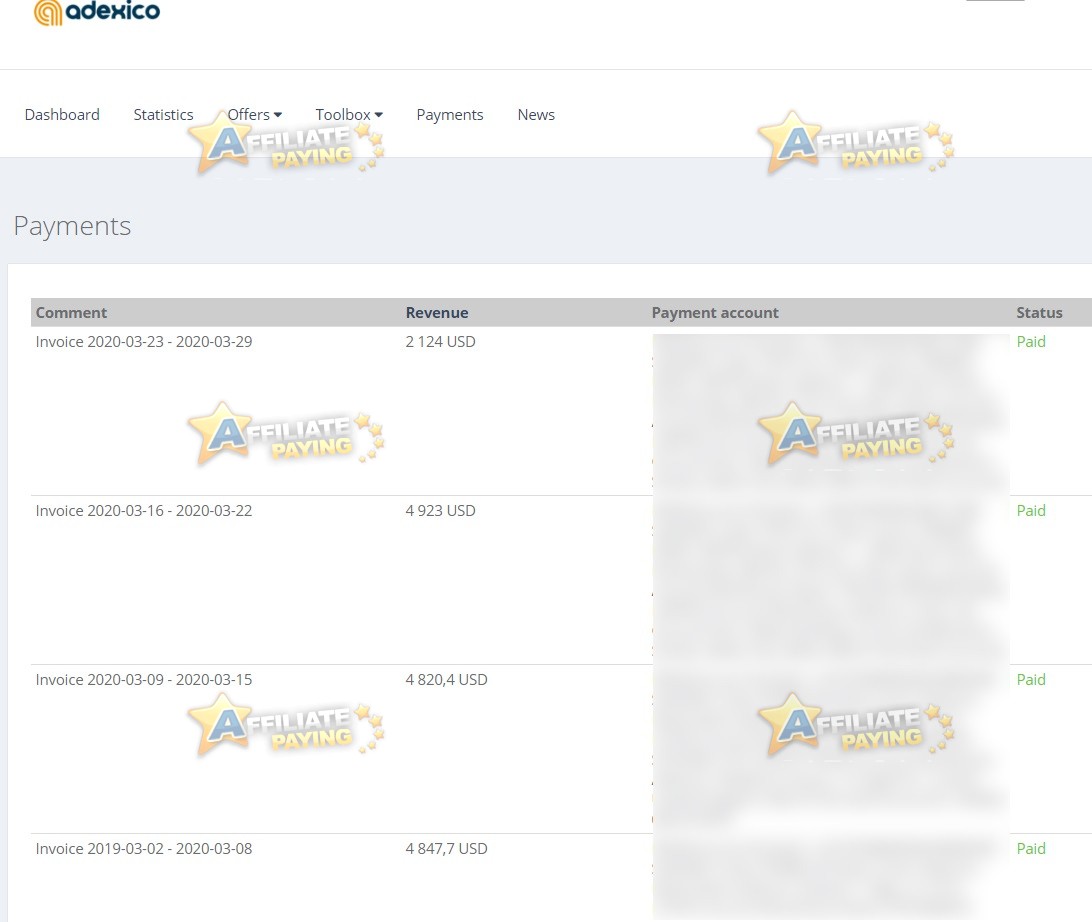Click the Payments page heading
Viewport: 1092px width, 922px height.
[72, 226]
